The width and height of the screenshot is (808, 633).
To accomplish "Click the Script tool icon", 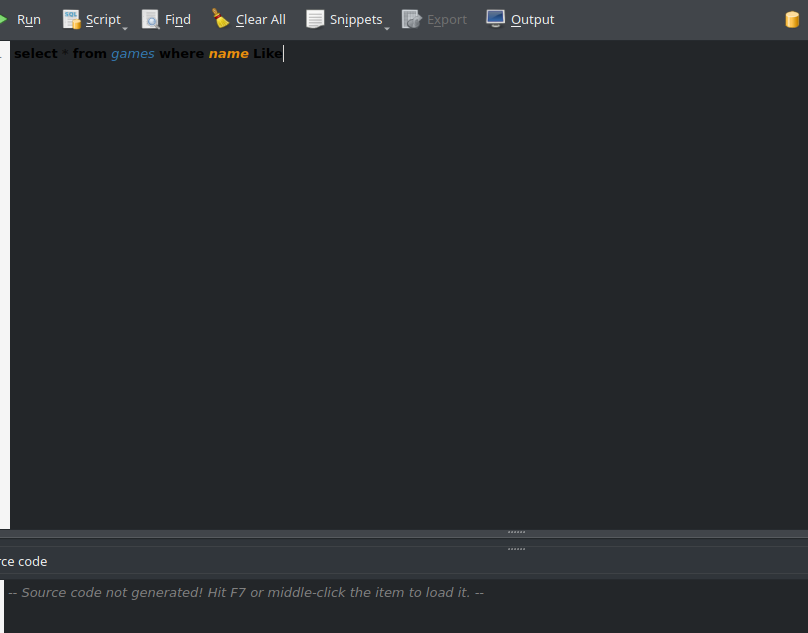I will click(72, 18).
